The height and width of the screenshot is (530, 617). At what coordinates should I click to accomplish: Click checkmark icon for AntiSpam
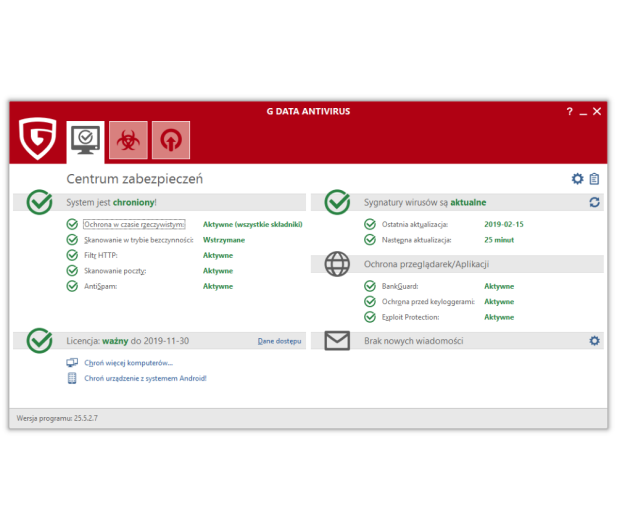(72, 286)
